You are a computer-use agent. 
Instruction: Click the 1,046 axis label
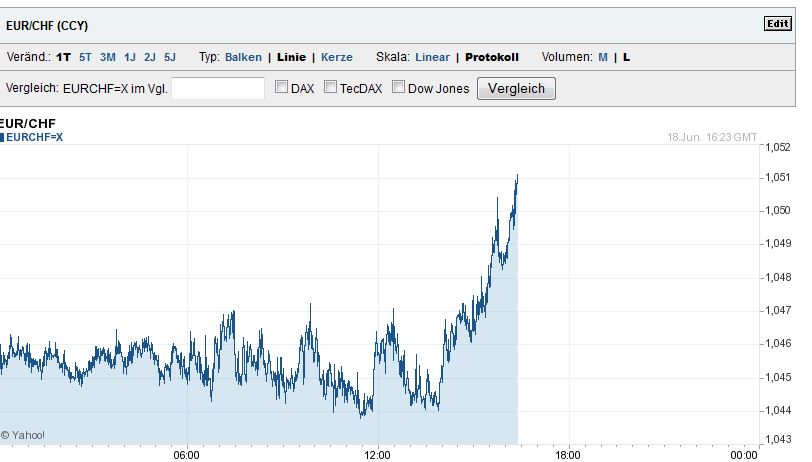coord(778,343)
